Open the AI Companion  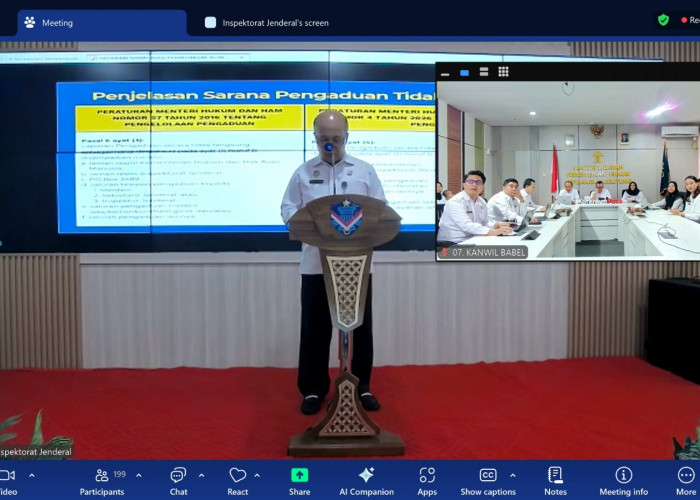[x=367, y=481]
